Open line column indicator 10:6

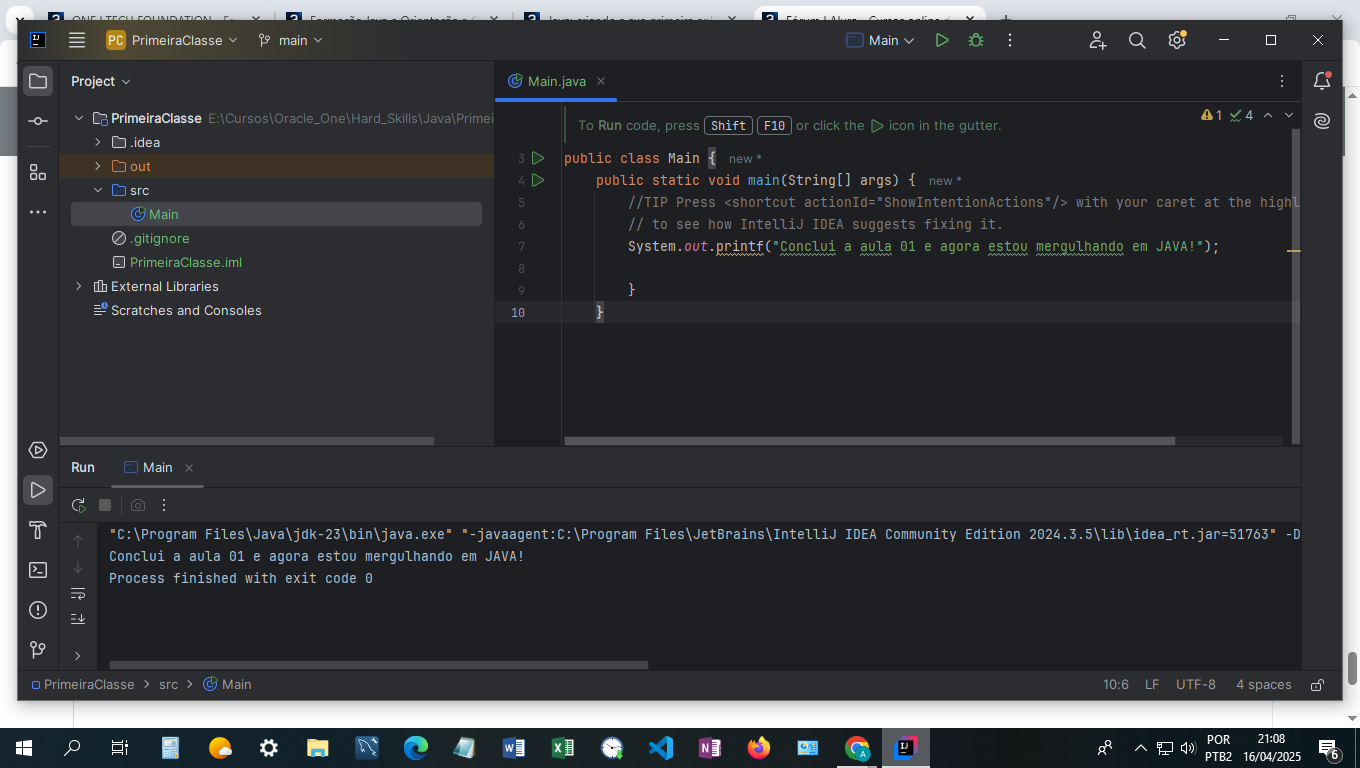(1116, 685)
